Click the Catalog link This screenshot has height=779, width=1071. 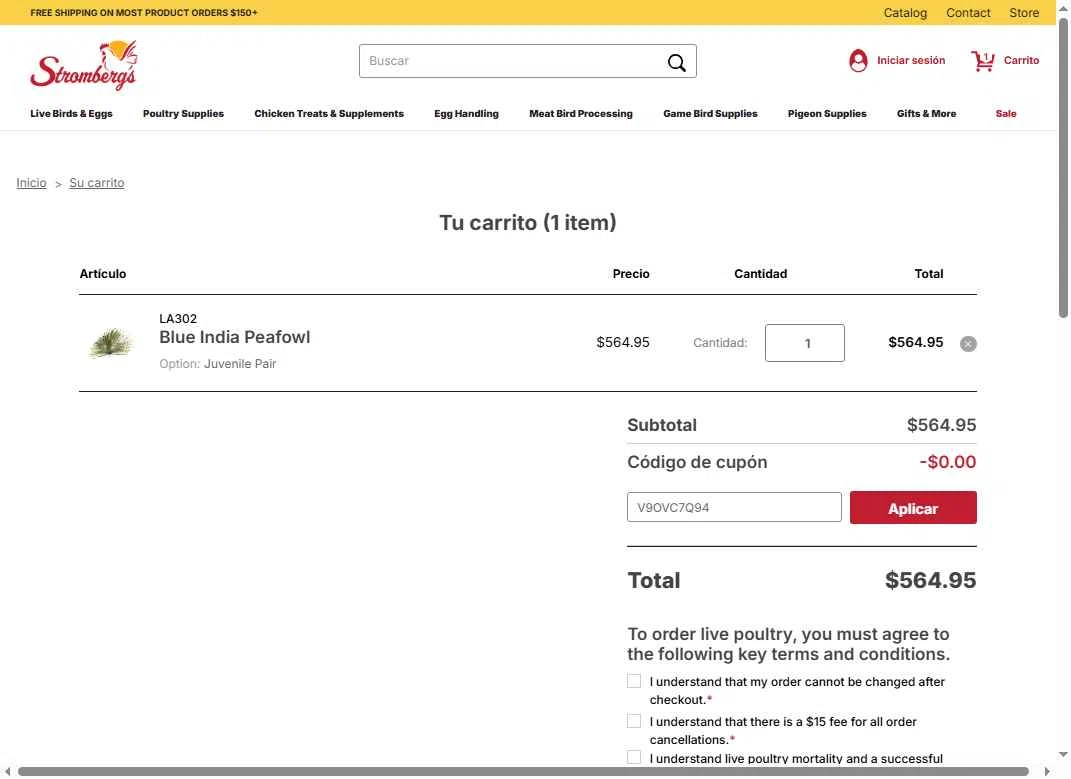(905, 13)
